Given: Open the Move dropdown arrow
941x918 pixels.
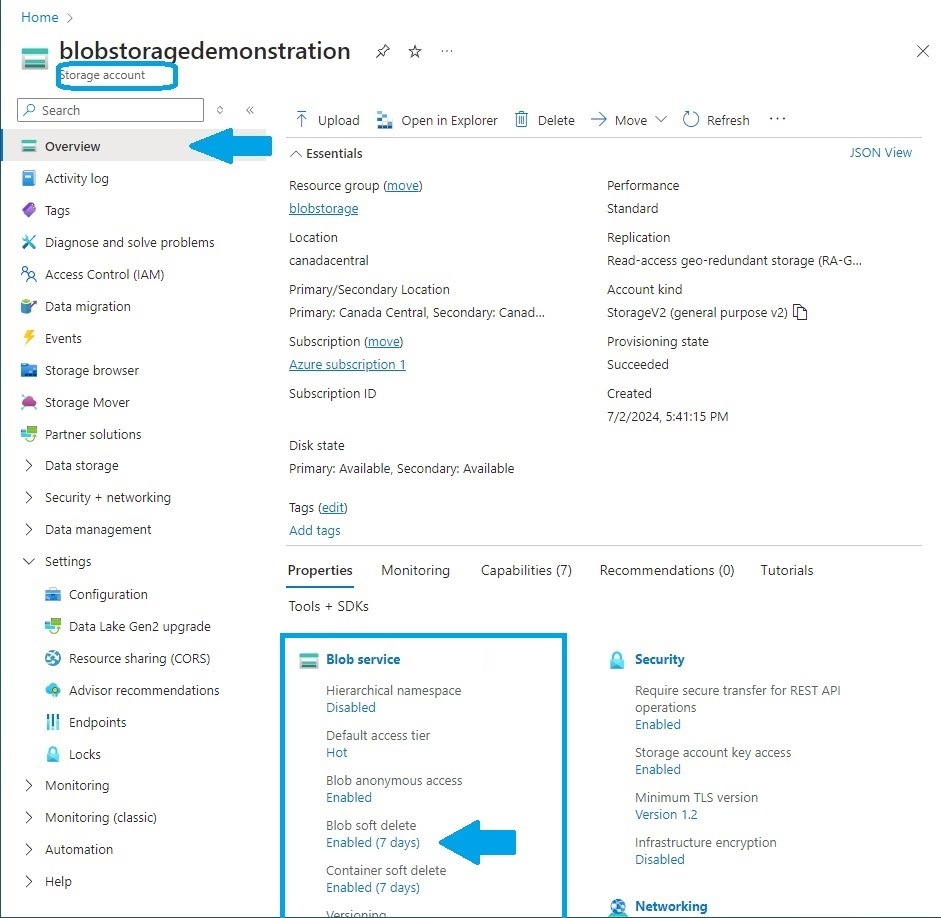Looking at the screenshot, I should coord(661,119).
